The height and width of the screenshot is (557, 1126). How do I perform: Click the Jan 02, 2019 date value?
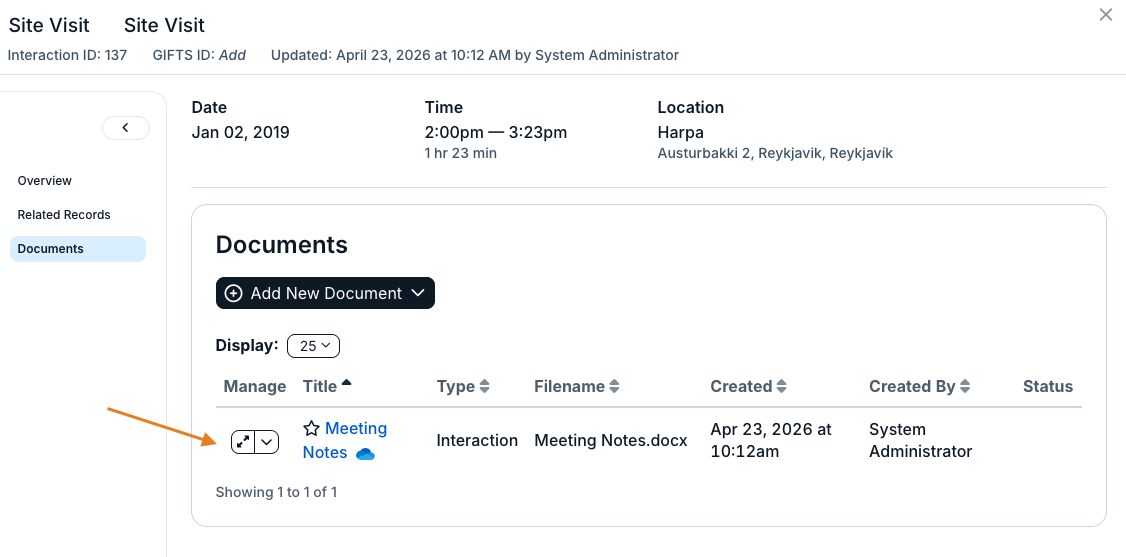click(241, 133)
